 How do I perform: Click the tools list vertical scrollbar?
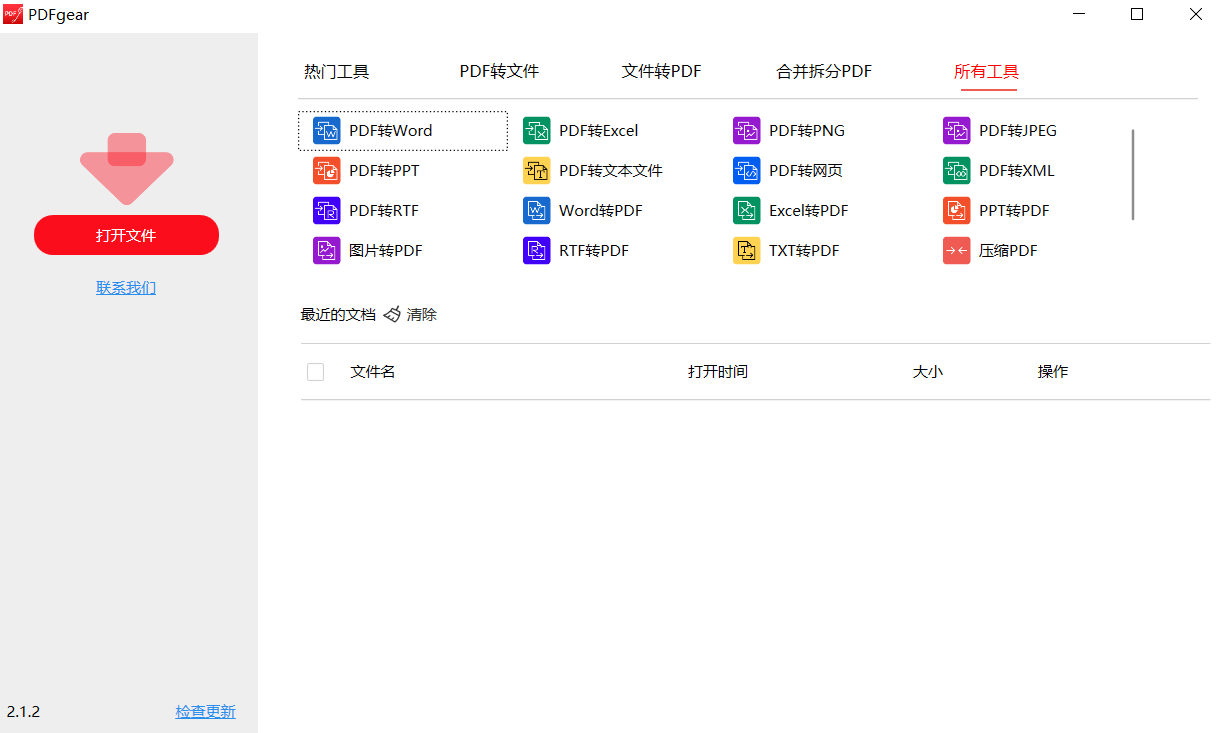pyautogui.click(x=1133, y=175)
